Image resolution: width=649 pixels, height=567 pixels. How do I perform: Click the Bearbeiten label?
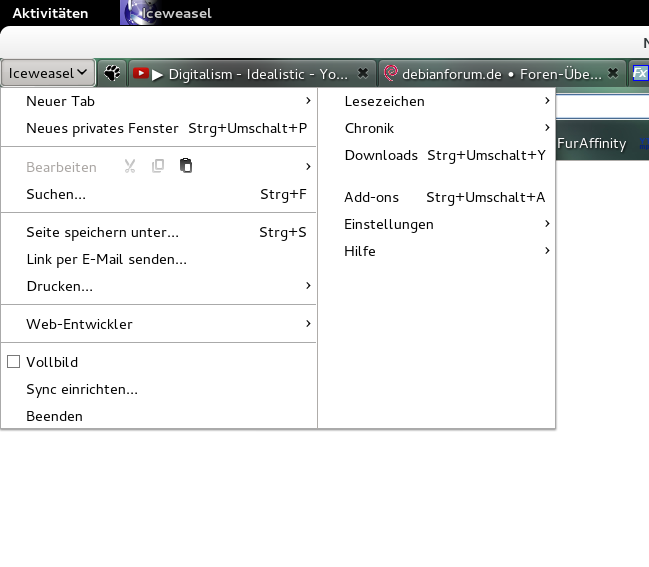pyautogui.click(x=61, y=167)
